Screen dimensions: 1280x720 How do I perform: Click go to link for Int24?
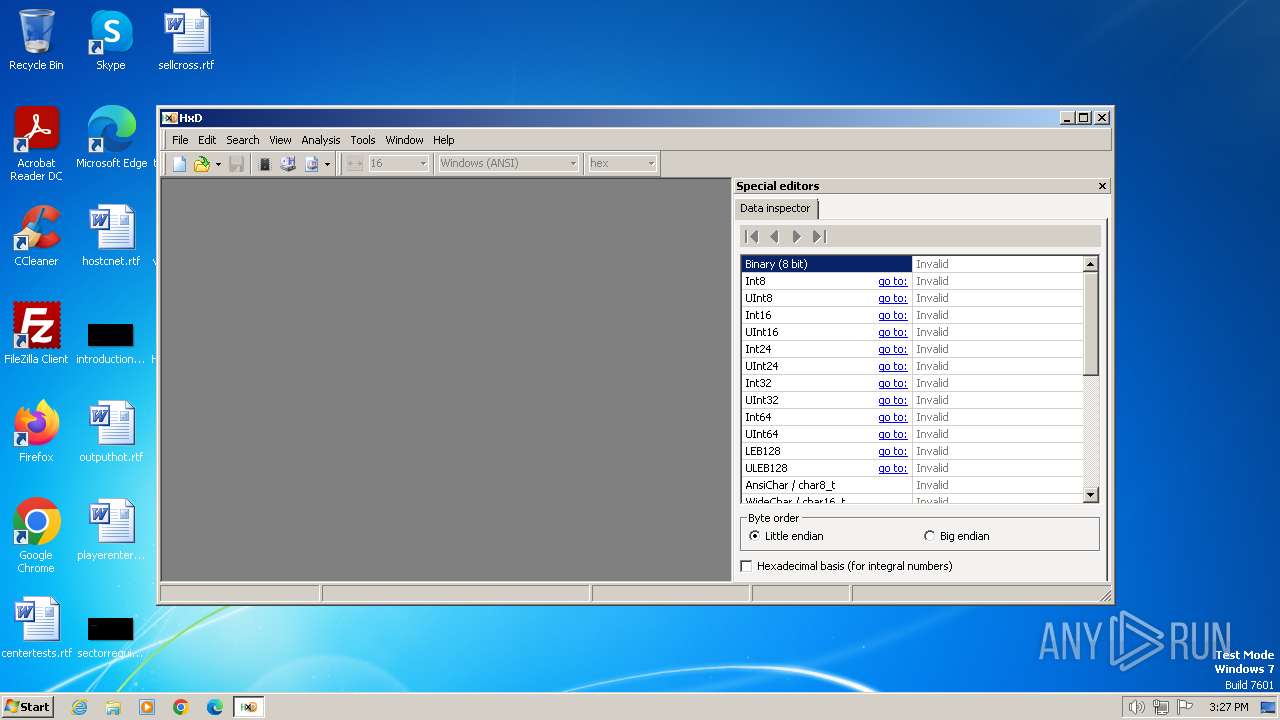pyautogui.click(x=893, y=349)
